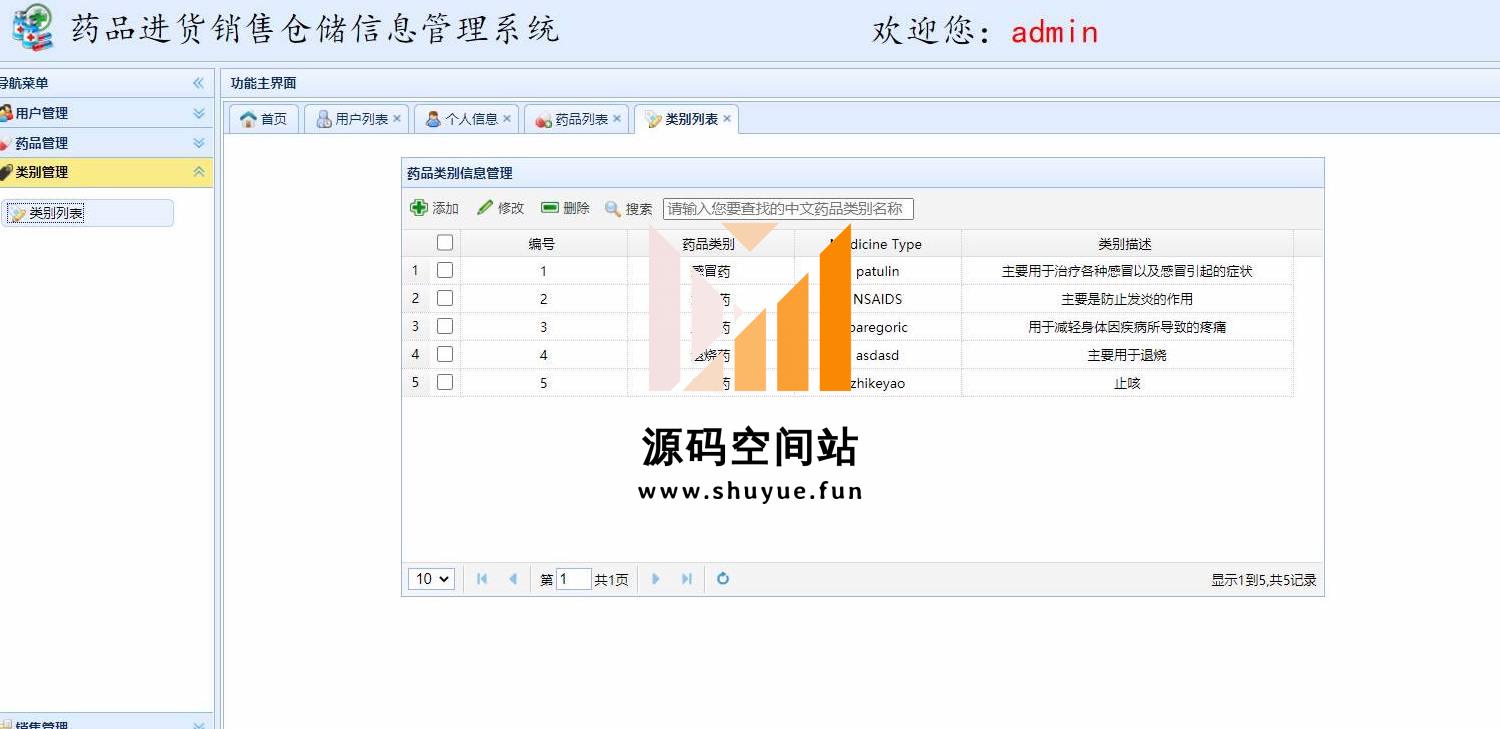Image resolution: width=1500 pixels, height=729 pixels.
Task: Close the 类别列表 tab
Action: click(727, 118)
